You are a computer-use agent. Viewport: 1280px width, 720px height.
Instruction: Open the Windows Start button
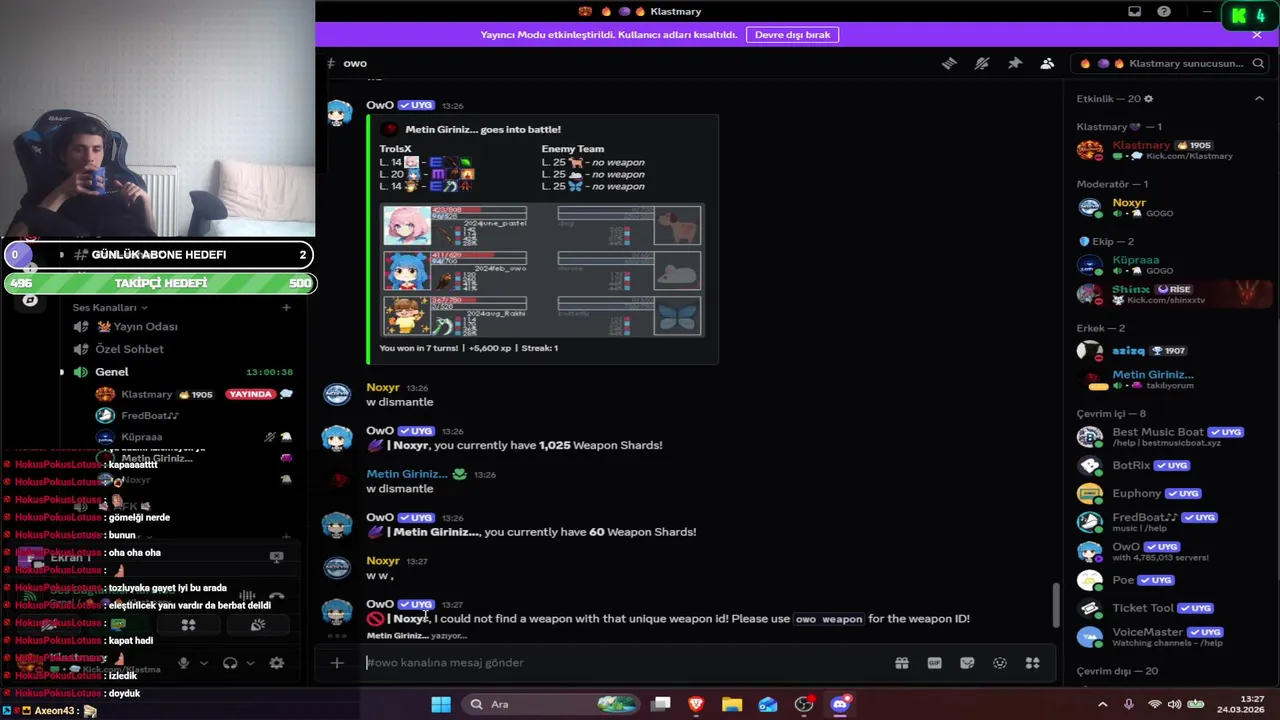click(x=441, y=704)
